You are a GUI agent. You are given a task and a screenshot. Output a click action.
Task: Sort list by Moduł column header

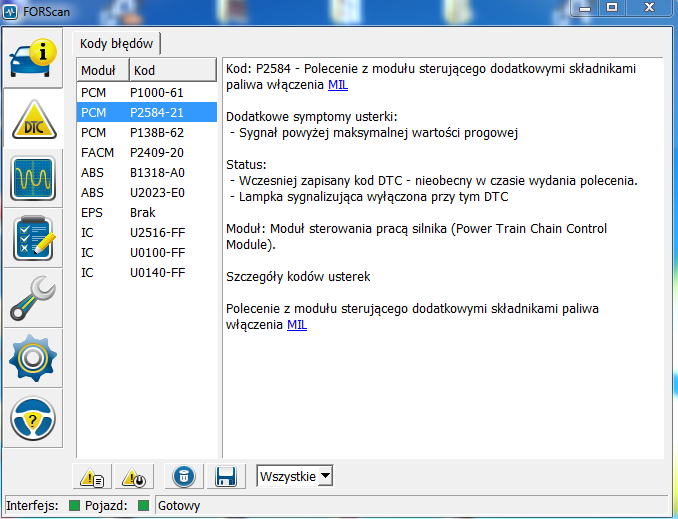pyautogui.click(x=103, y=71)
